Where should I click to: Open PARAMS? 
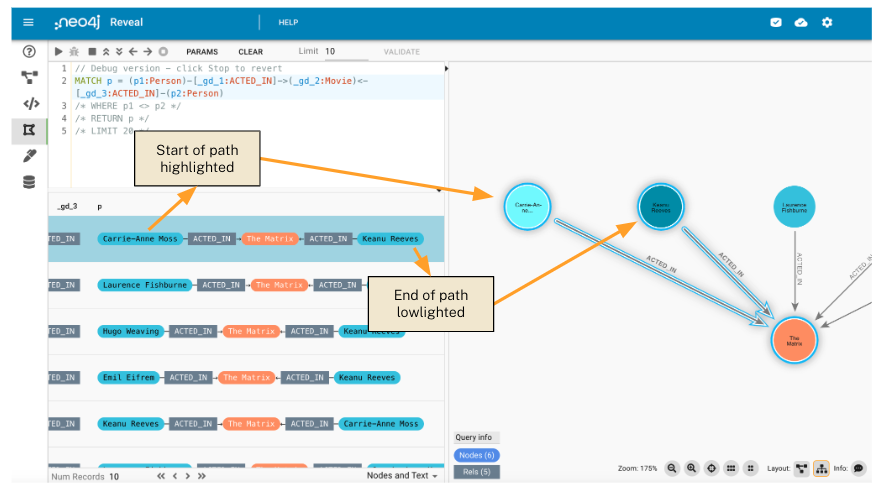tap(202, 52)
